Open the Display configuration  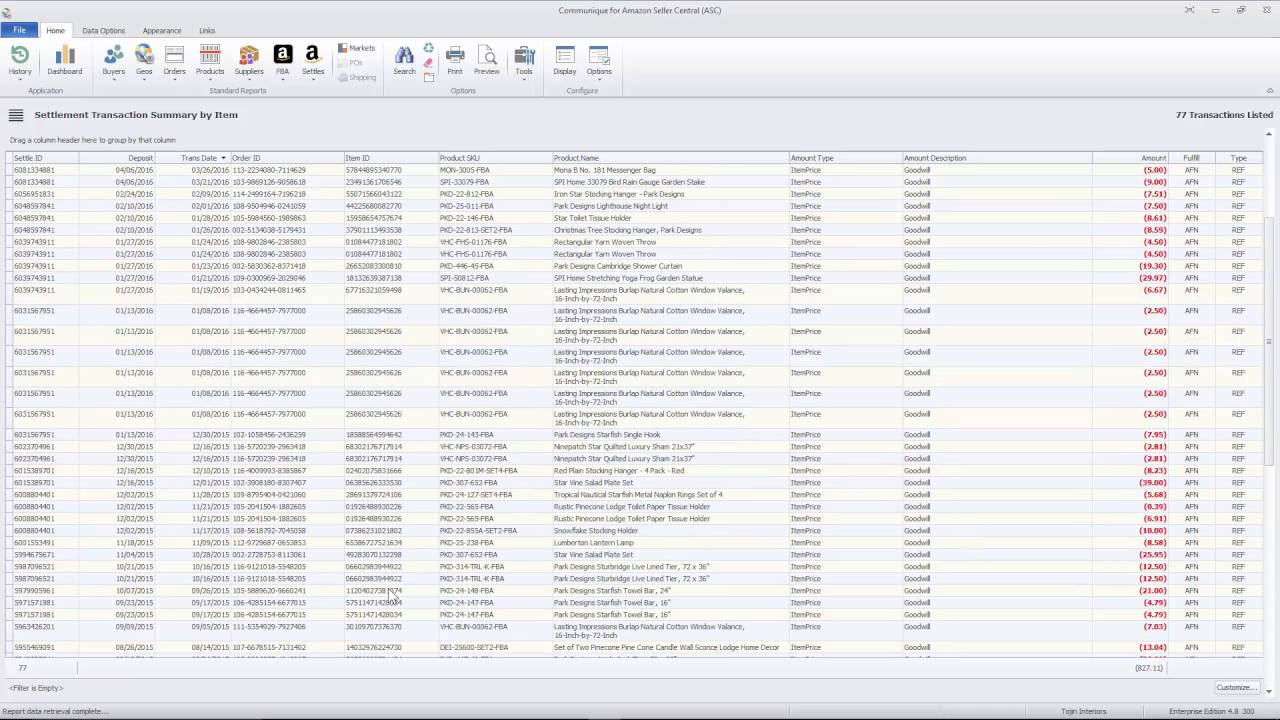click(x=565, y=60)
